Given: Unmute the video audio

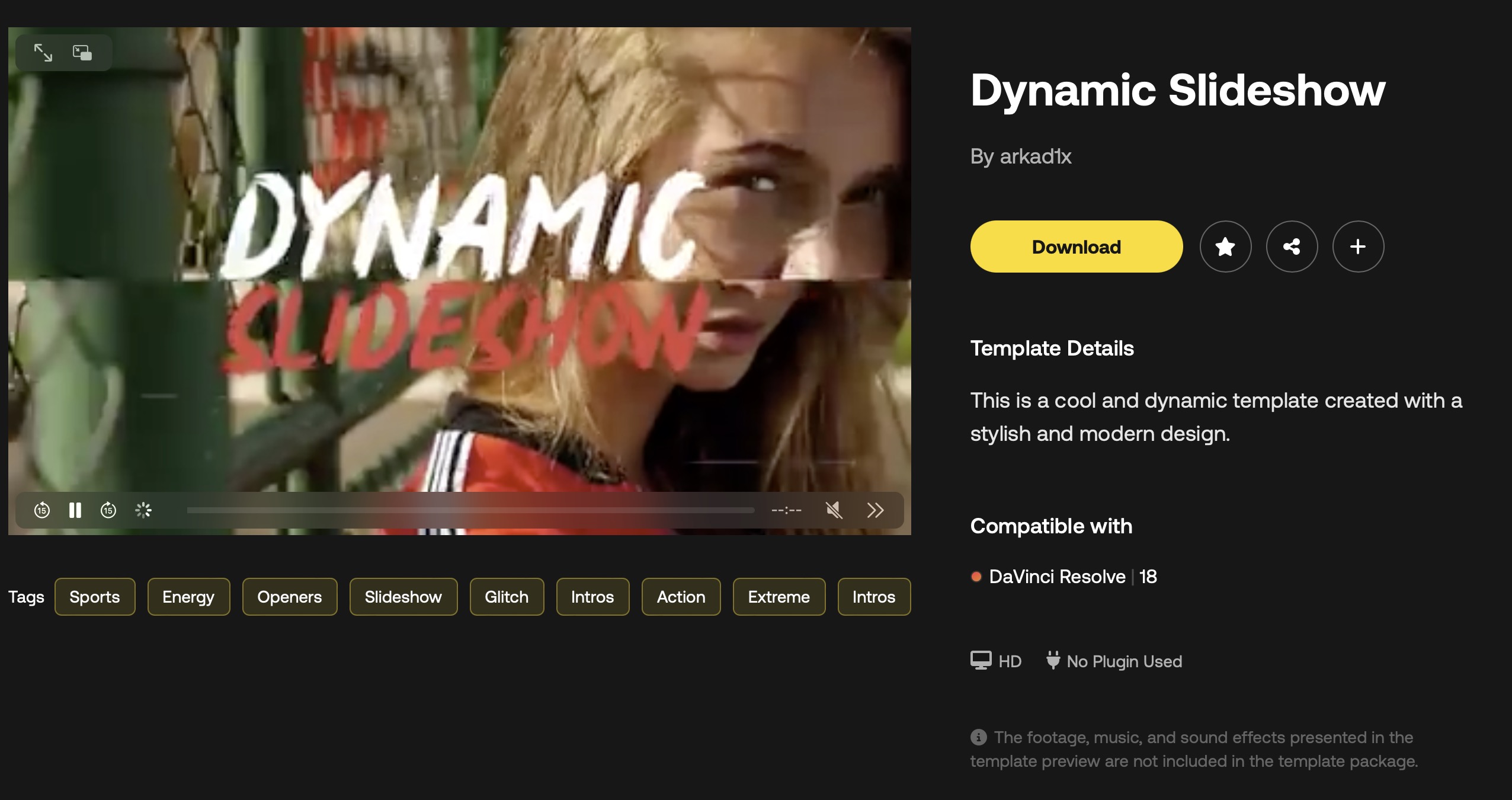Looking at the screenshot, I should tap(834, 510).
